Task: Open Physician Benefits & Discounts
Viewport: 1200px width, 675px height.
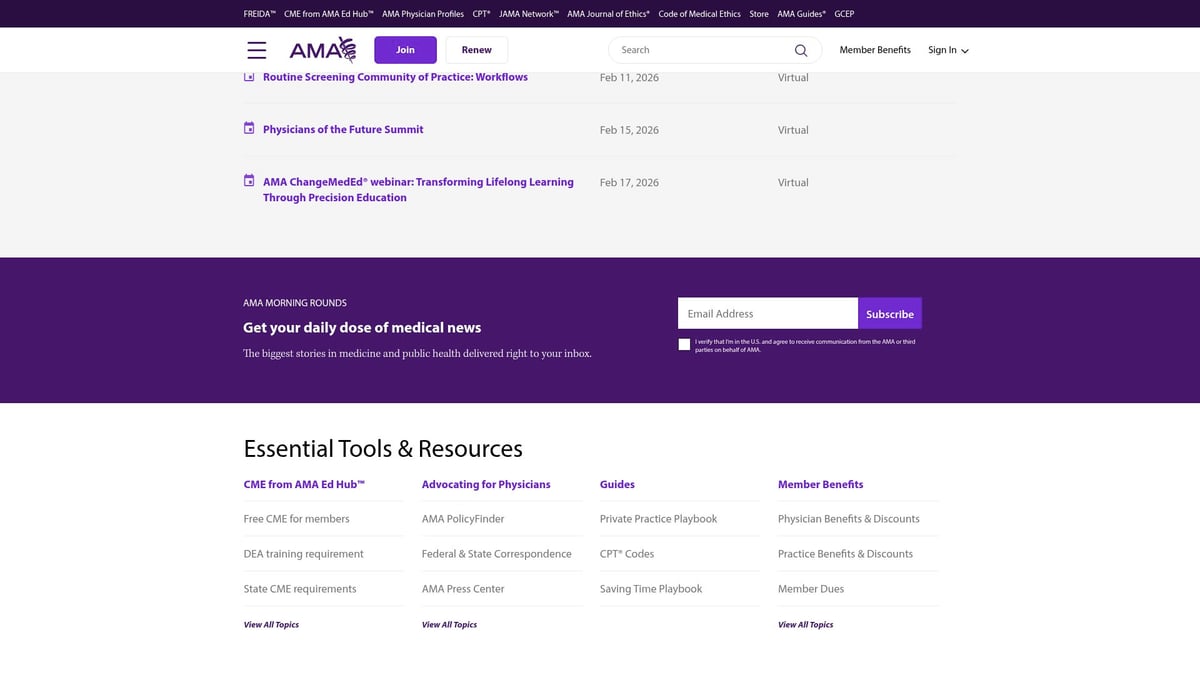Action: coord(849,518)
